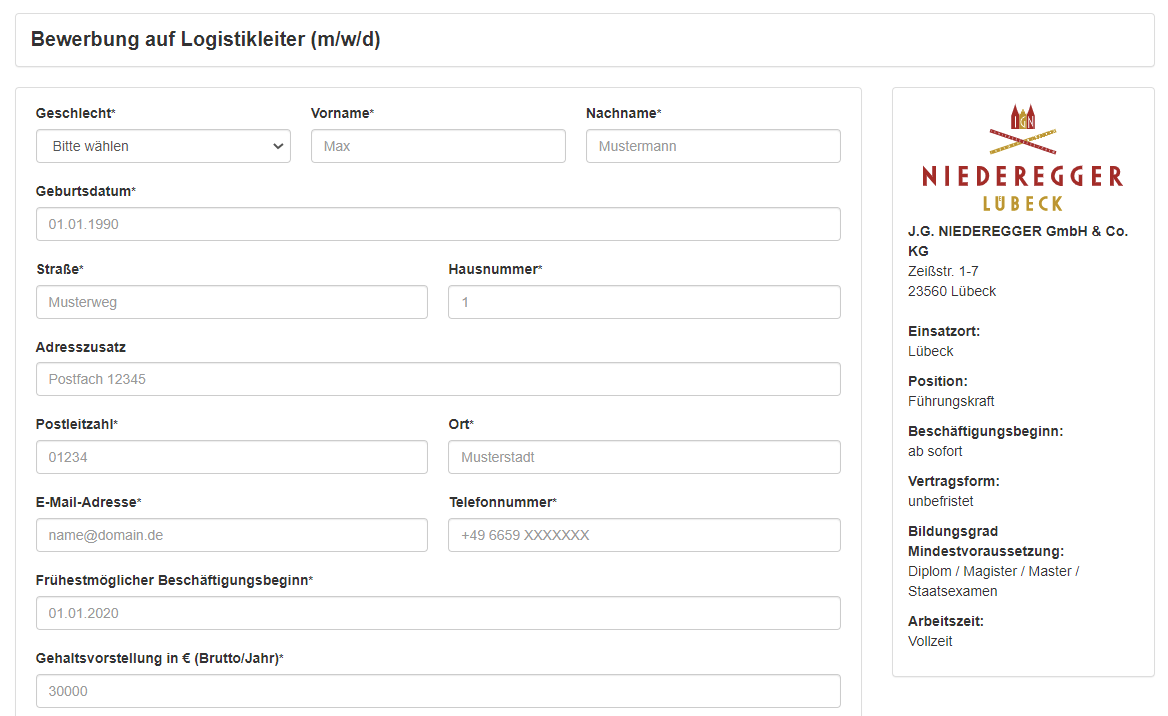
Task: Focus the Geburtsdatum date field
Action: point(438,224)
